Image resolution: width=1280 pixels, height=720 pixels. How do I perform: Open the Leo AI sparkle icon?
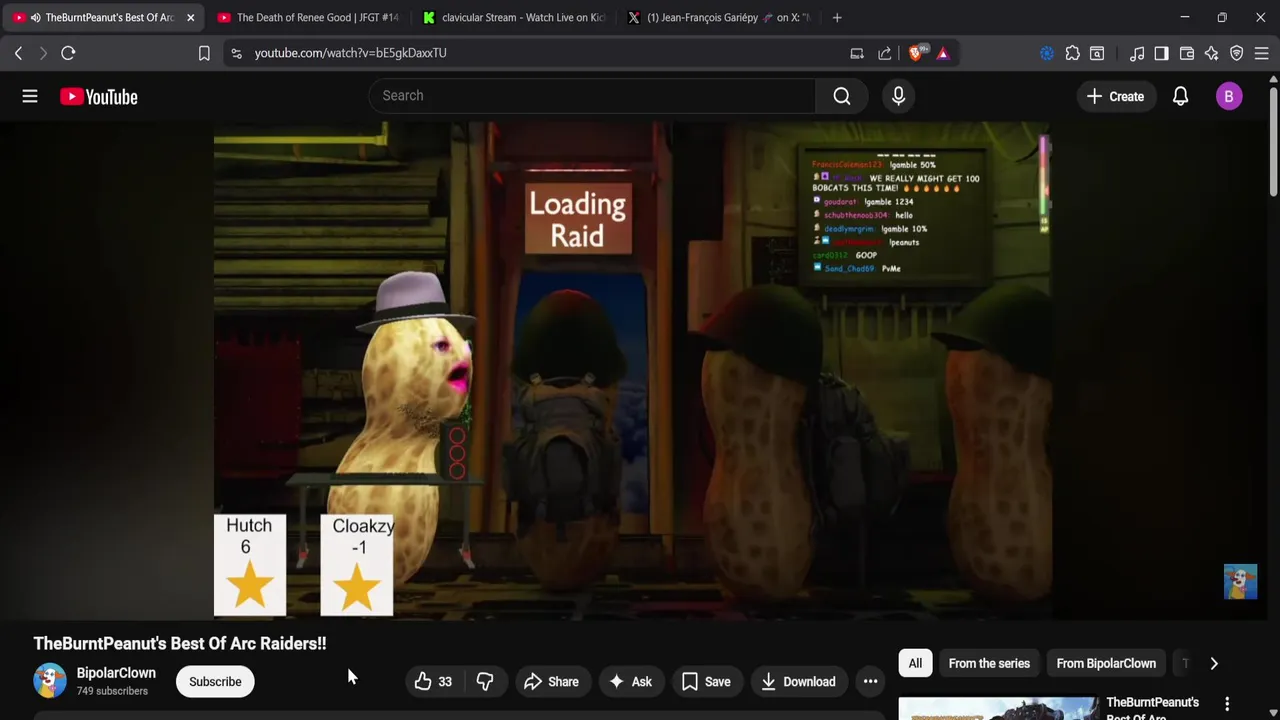click(1211, 53)
